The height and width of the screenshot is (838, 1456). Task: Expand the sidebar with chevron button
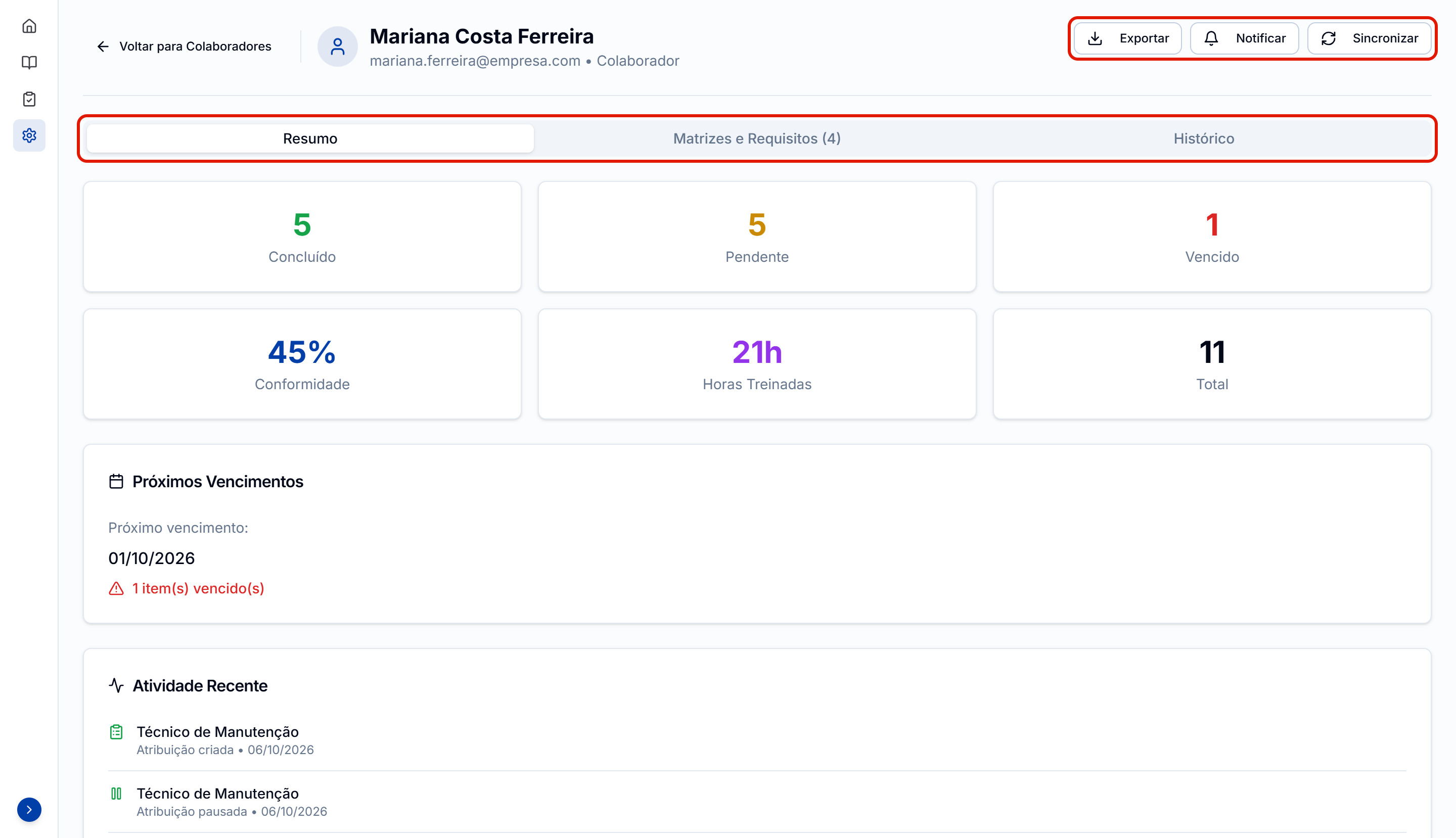click(x=29, y=809)
